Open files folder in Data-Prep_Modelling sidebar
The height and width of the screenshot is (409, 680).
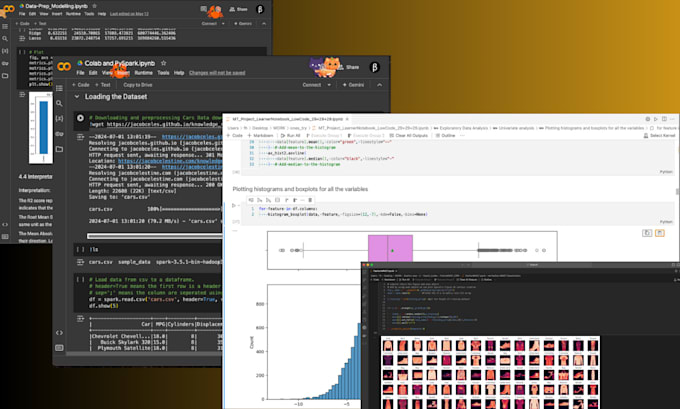5,75
